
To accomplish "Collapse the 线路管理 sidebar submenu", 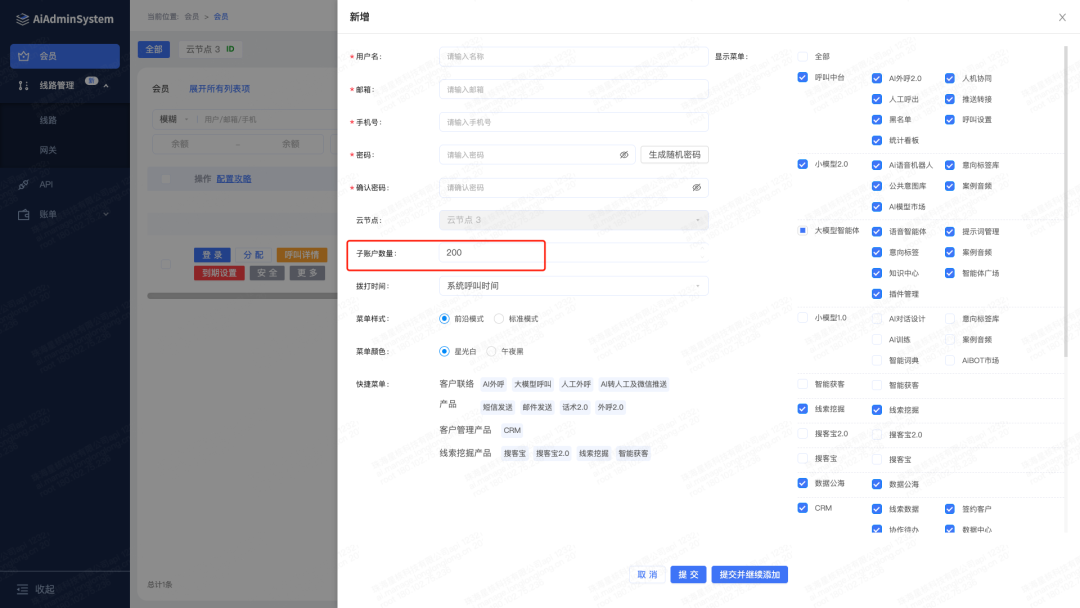I will (x=106, y=86).
